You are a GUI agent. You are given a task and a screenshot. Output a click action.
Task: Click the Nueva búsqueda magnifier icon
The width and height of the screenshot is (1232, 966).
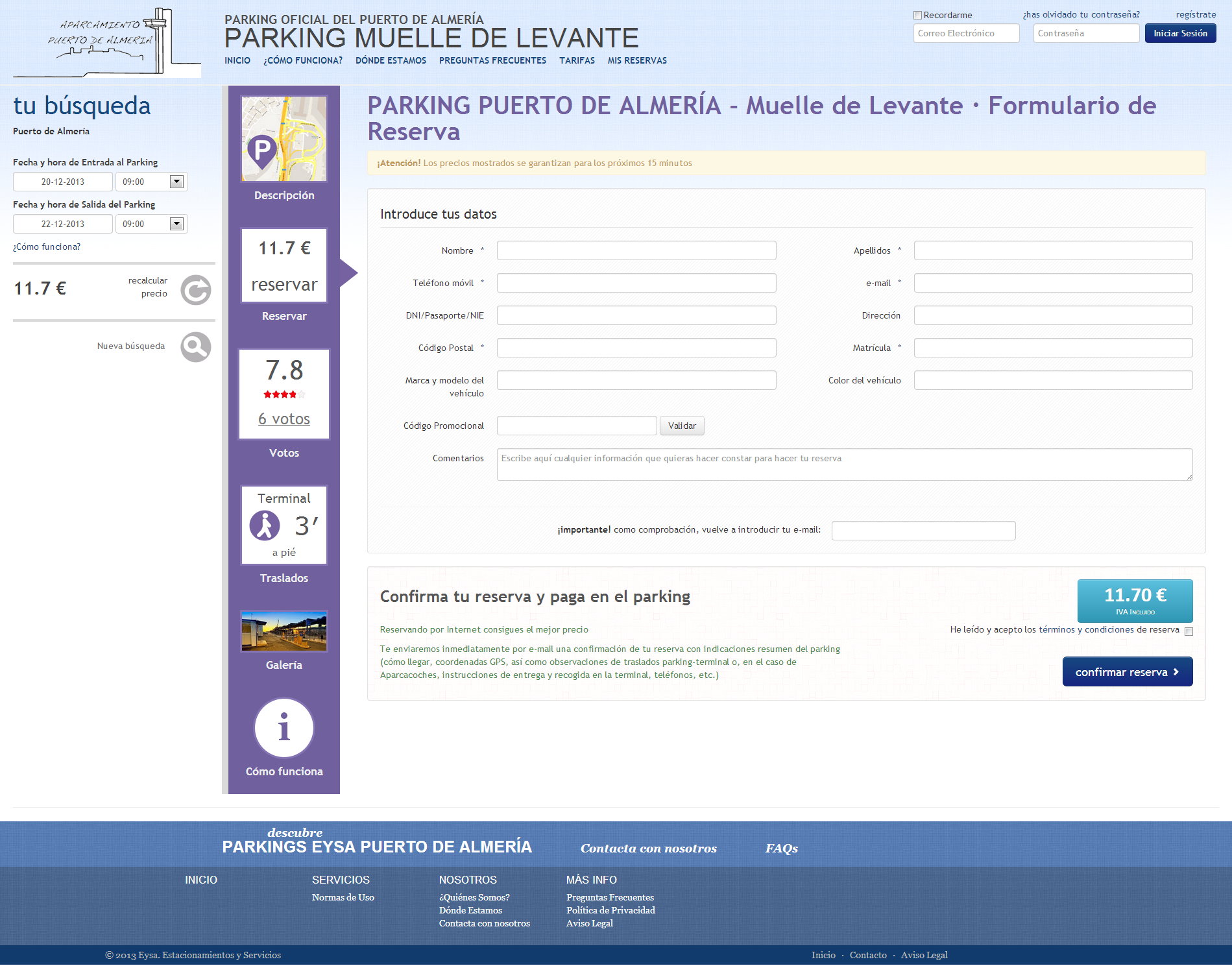(196, 347)
